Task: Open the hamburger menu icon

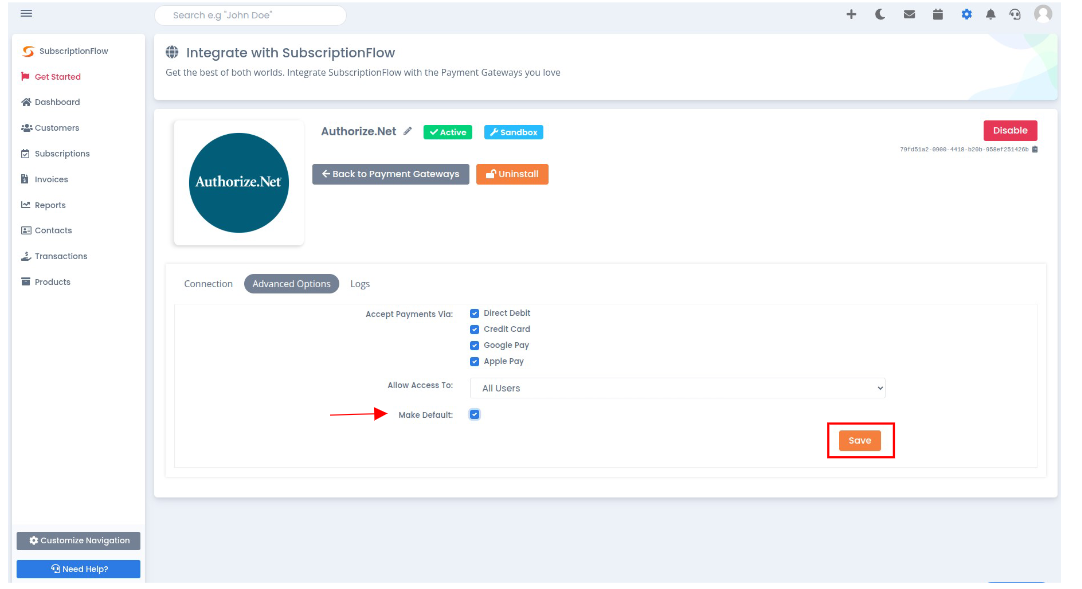Action: (x=26, y=14)
